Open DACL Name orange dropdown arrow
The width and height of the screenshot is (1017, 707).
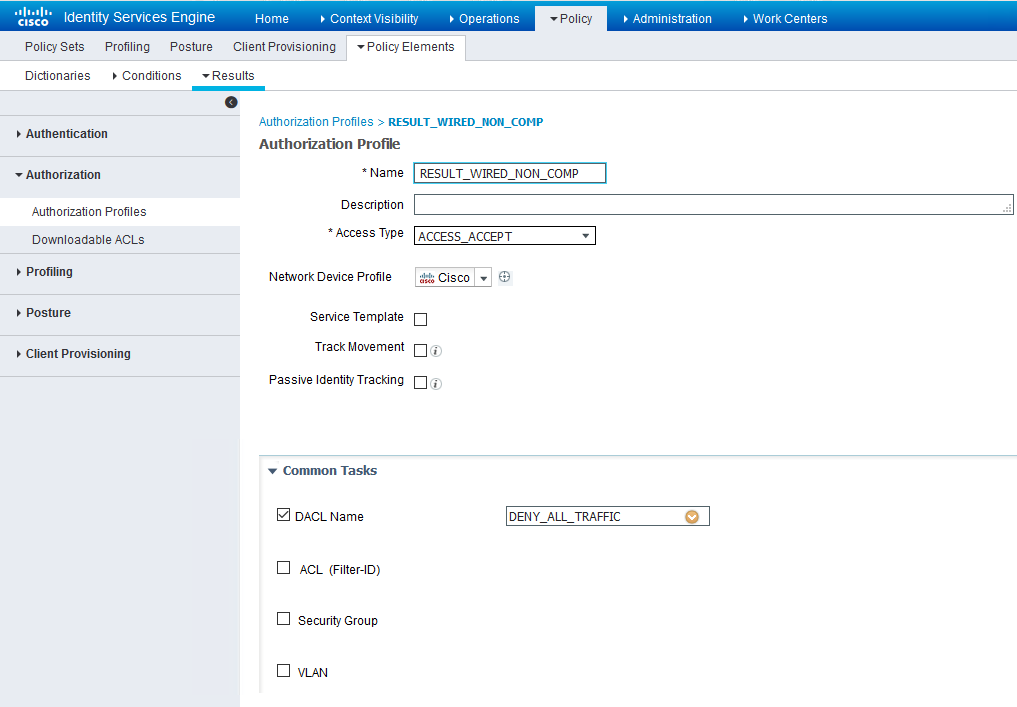pyautogui.click(x=692, y=517)
